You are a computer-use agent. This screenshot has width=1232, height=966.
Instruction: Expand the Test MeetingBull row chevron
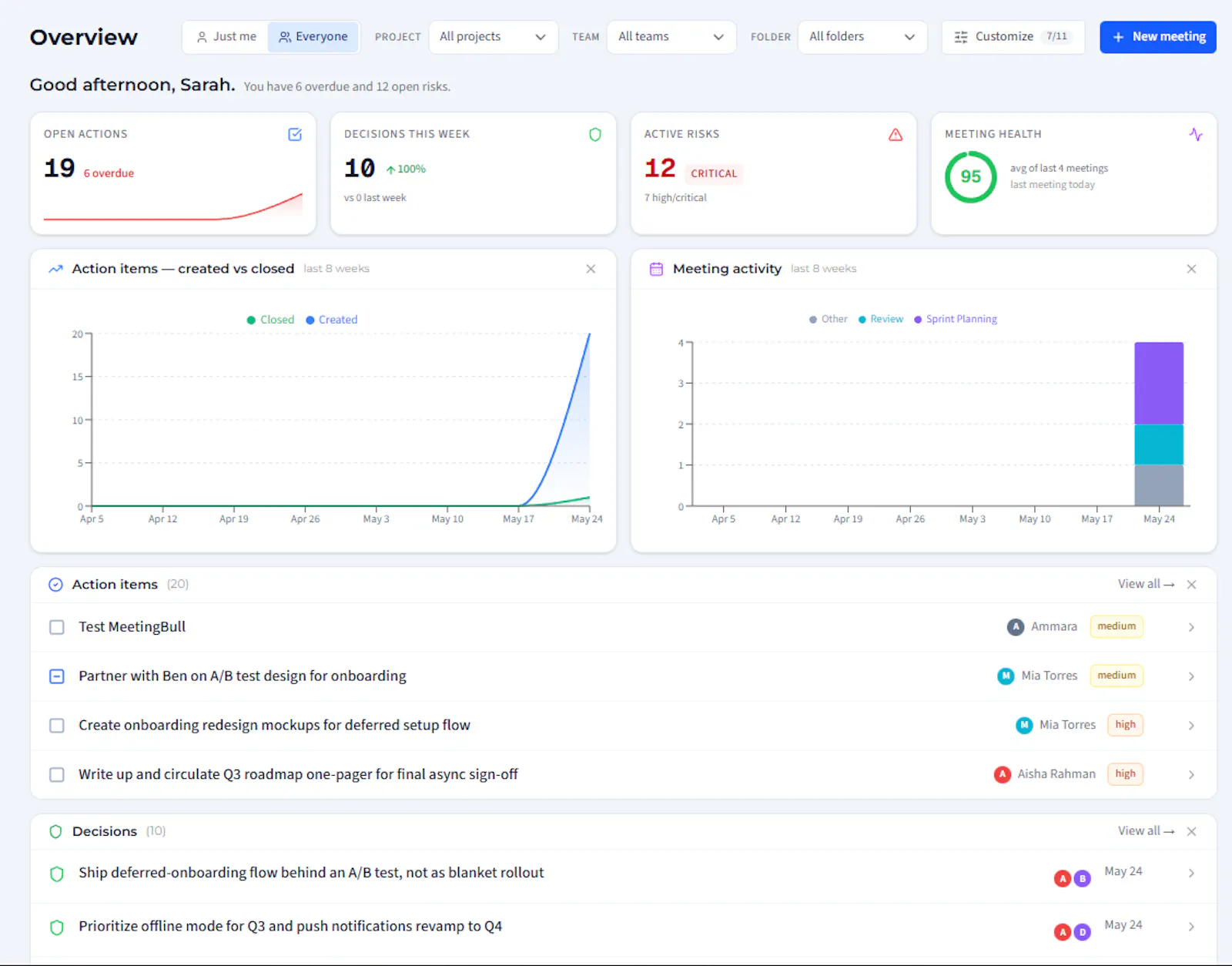[1191, 627]
